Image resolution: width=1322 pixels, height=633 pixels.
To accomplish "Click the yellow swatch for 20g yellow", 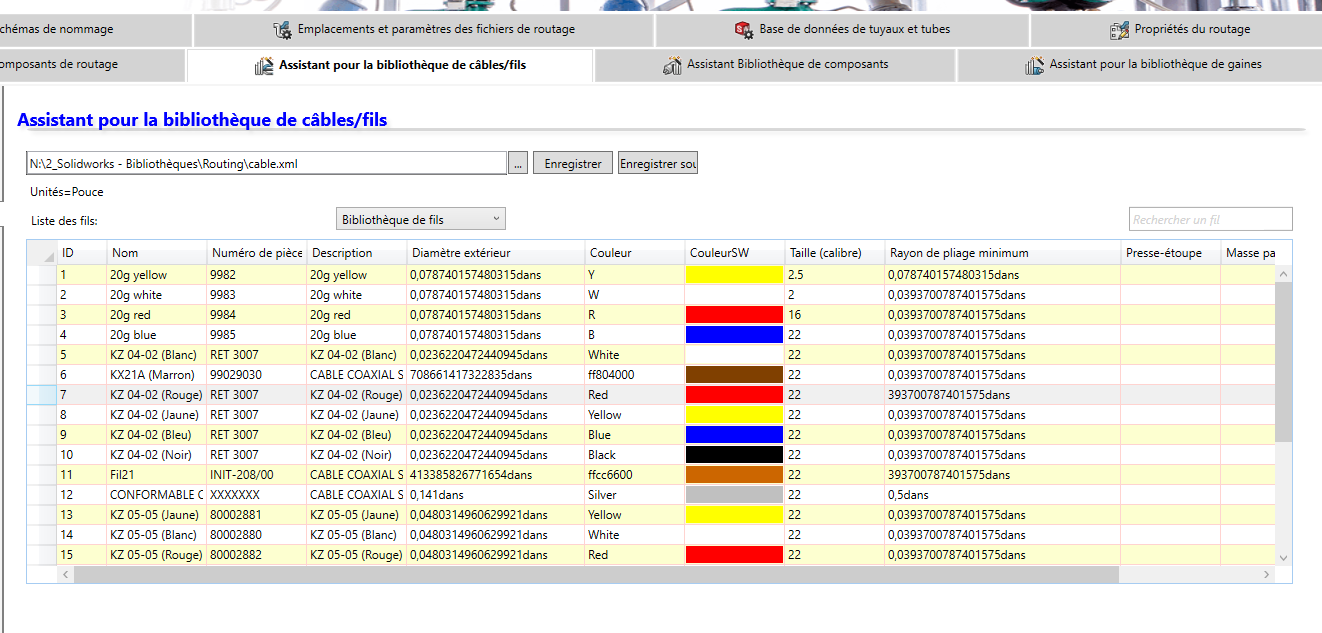I will click(x=734, y=275).
